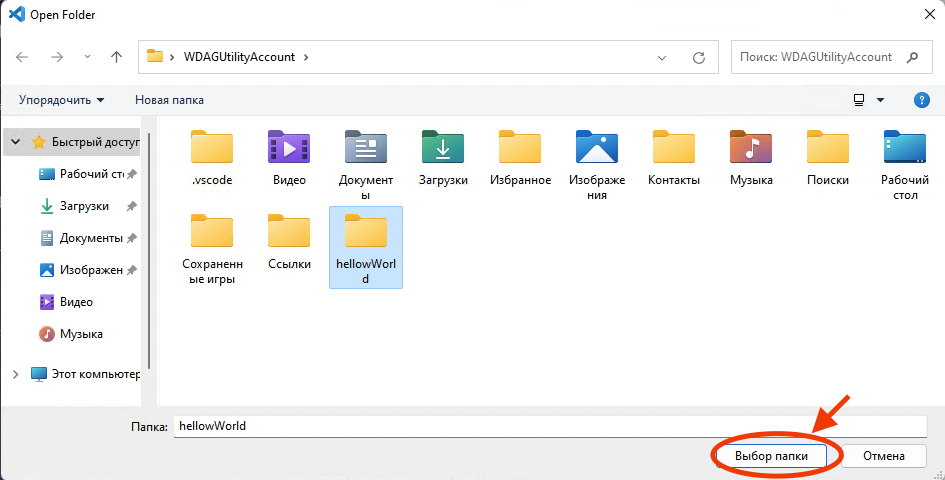Select the hellowWorld folder
This screenshot has width=945, height=480.
pos(365,232)
